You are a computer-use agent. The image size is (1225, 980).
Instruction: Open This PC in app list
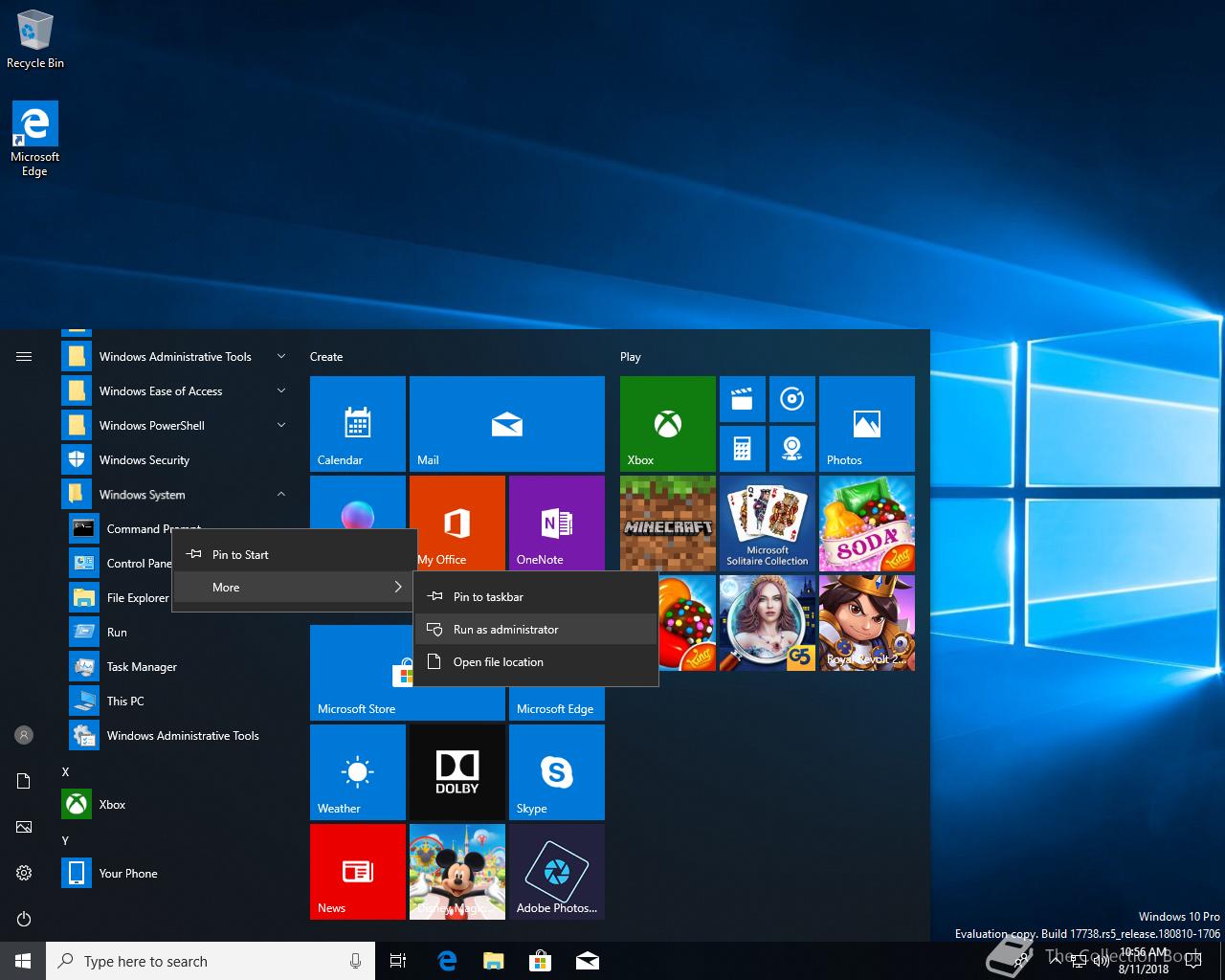178,701
